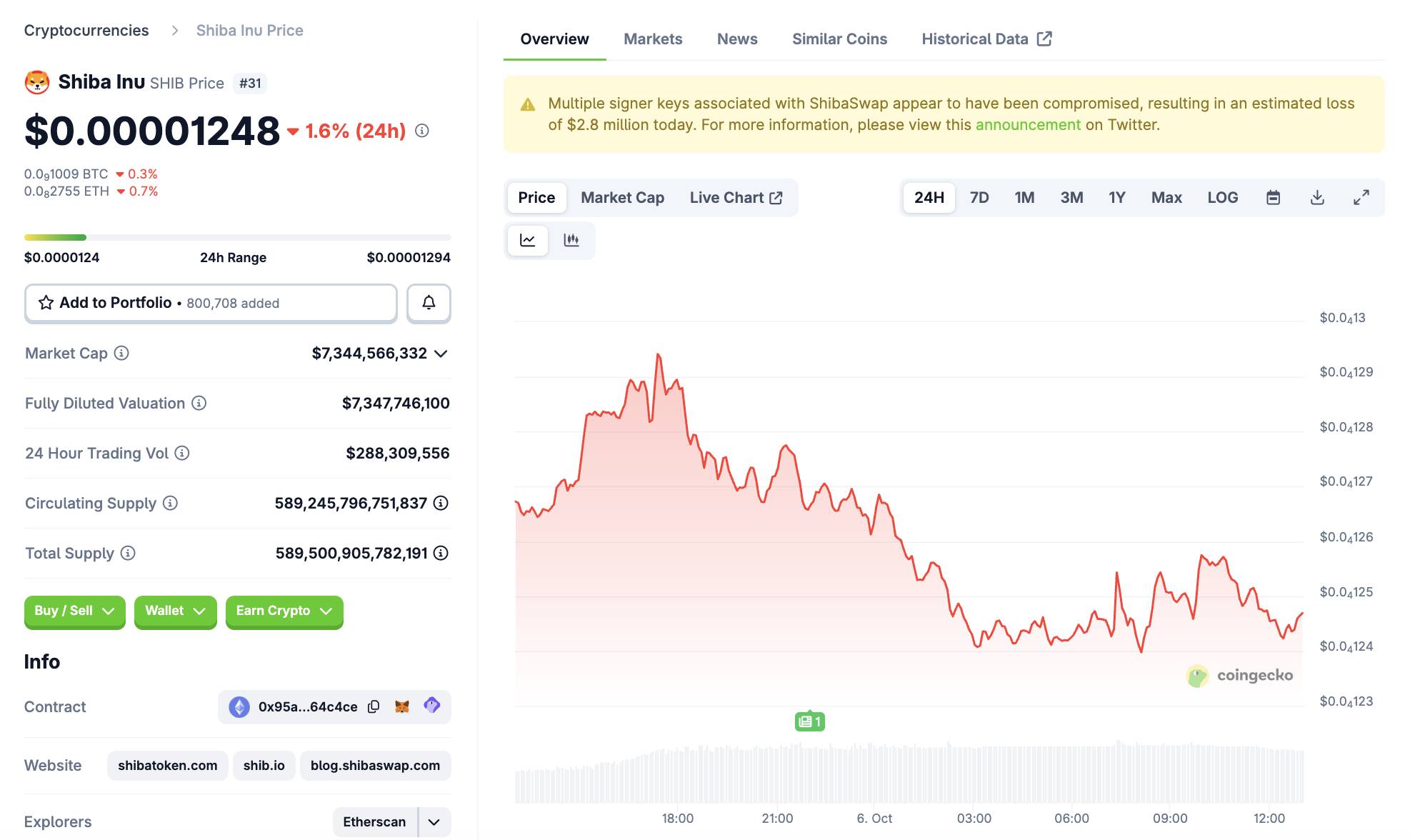Copy the contract address with copy icon
The width and height of the screenshot is (1410, 840).
click(x=374, y=706)
